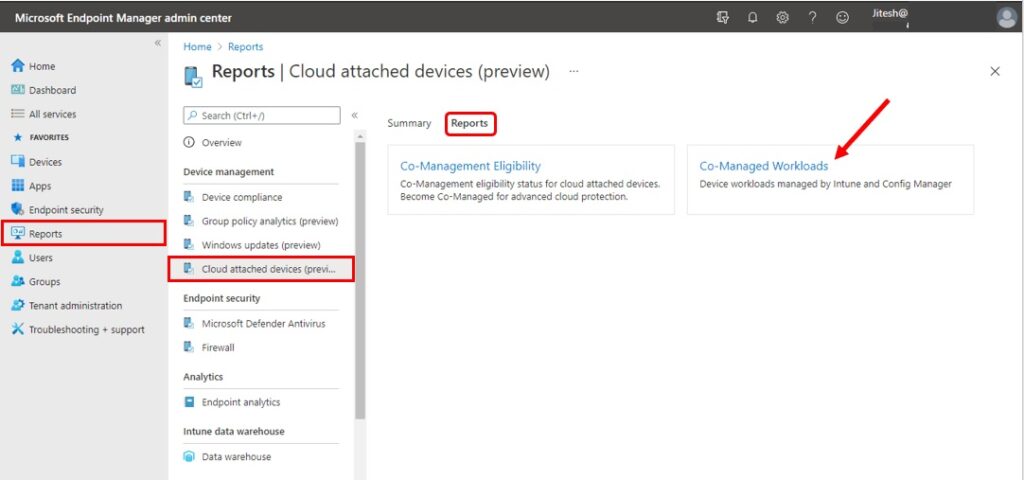Open Reports in left navigation
The height and width of the screenshot is (480, 1024).
pos(84,234)
